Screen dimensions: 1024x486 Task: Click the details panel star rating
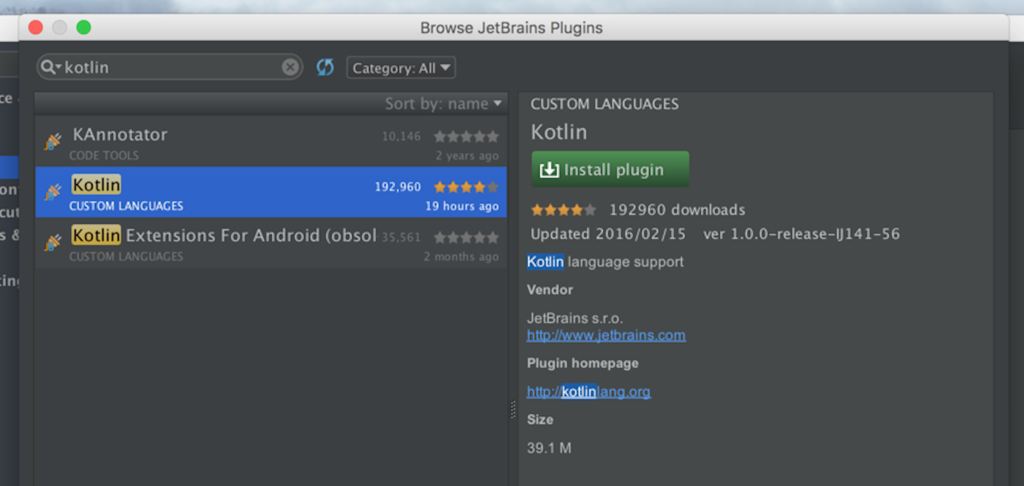(564, 210)
